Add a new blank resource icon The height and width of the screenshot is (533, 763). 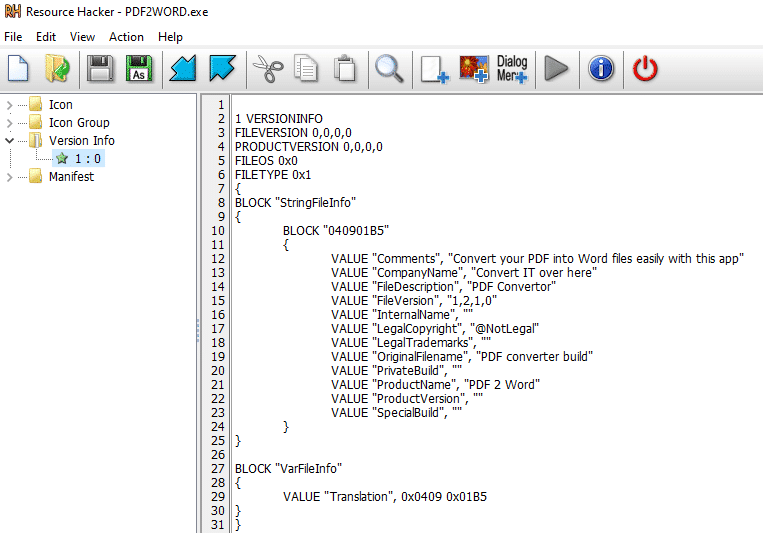[x=434, y=69]
